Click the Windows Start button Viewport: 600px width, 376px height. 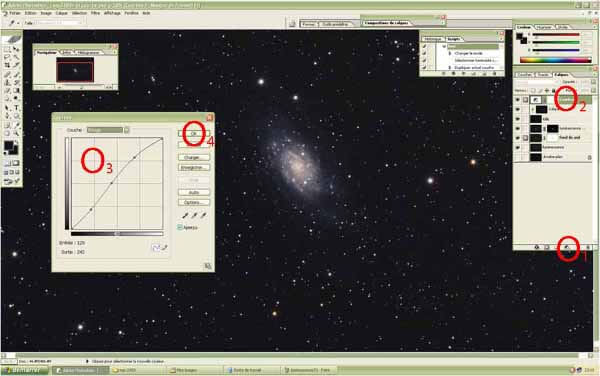pyautogui.click(x=24, y=371)
